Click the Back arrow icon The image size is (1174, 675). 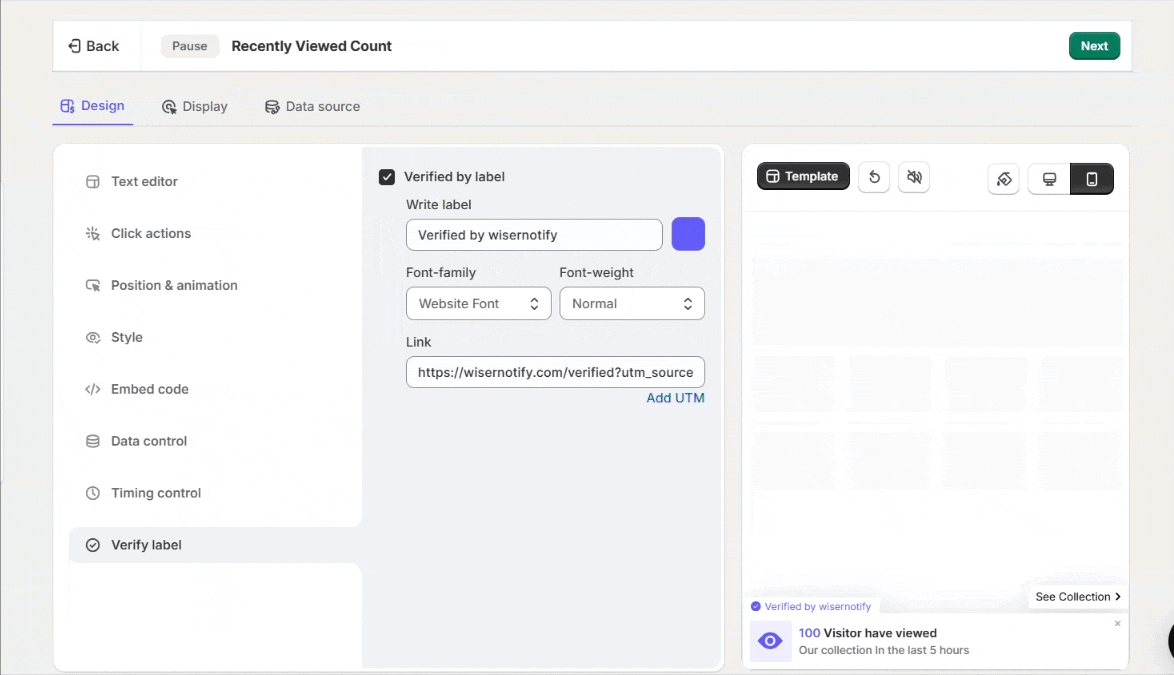tap(74, 46)
